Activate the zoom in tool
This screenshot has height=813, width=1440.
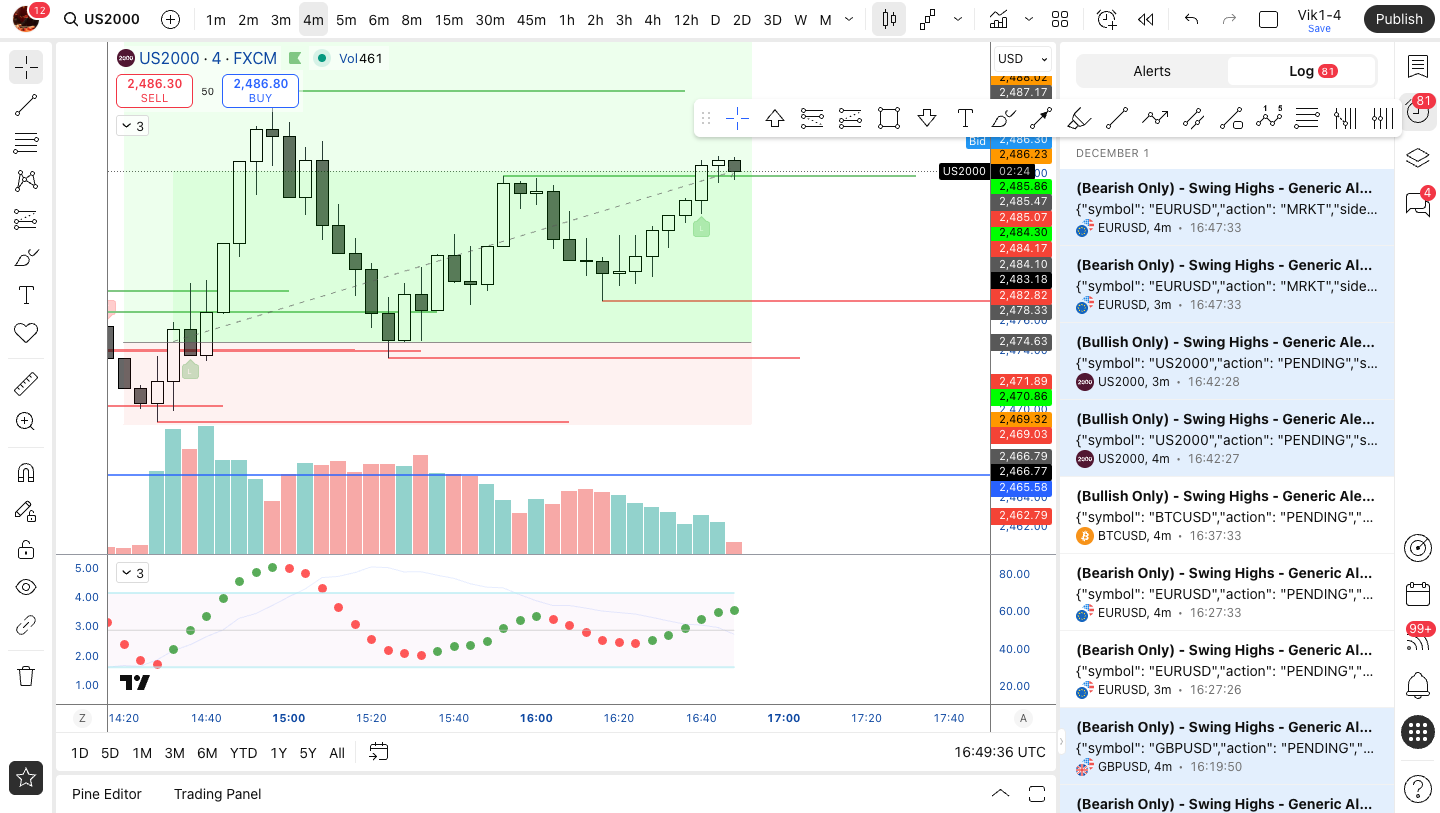click(x=26, y=422)
